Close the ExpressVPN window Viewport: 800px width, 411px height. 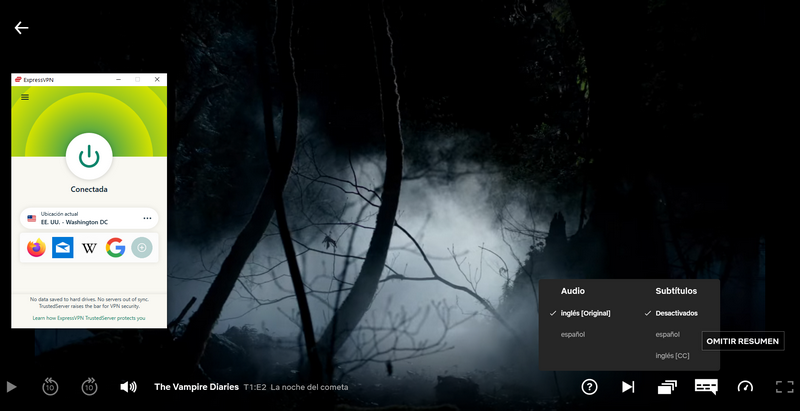point(157,80)
